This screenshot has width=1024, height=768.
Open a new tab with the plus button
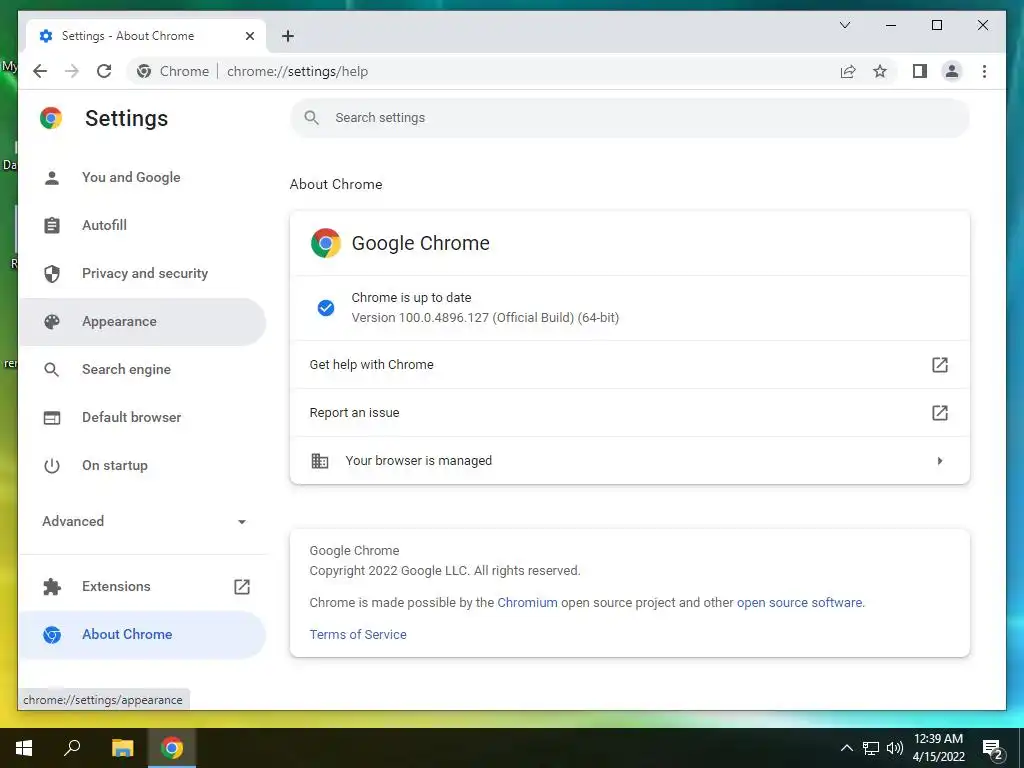[x=288, y=36]
